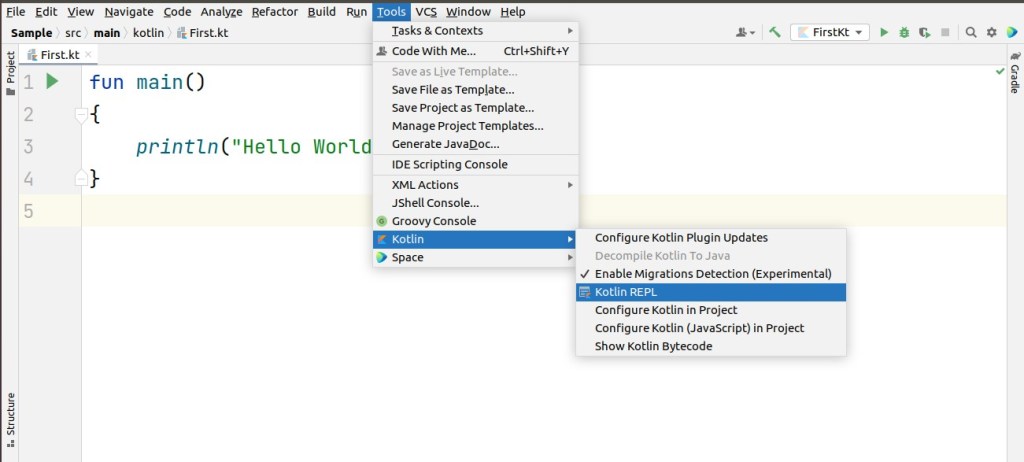Open Search Everywhere magnifier icon
Screen dimensions: 1024x462
pyautogui.click(x=971, y=32)
